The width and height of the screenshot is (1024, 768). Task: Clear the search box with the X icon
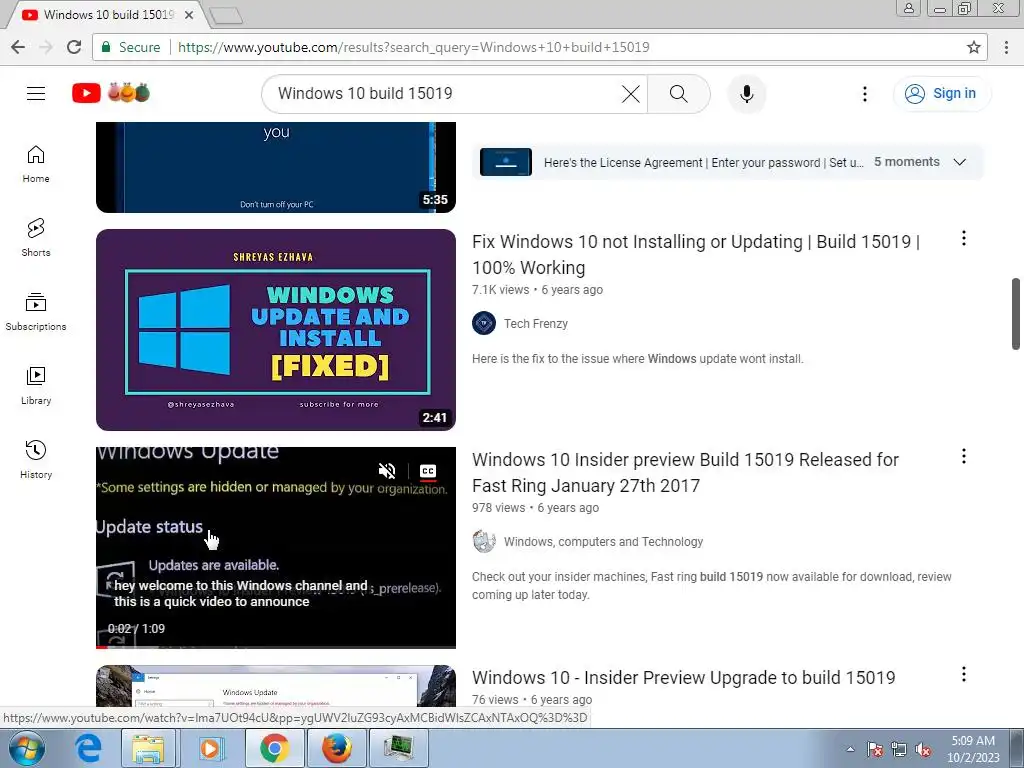(x=630, y=94)
